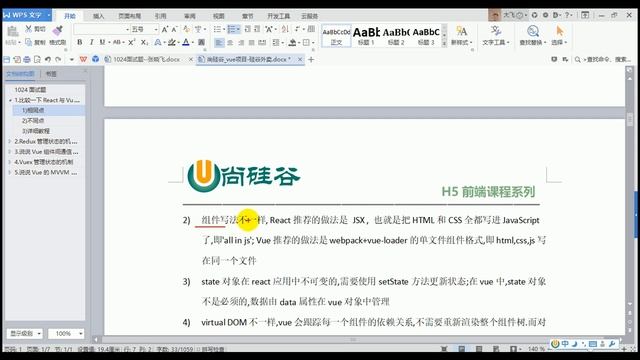640x360 pixels.
Task: Click the search command field
Action: click(603, 60)
